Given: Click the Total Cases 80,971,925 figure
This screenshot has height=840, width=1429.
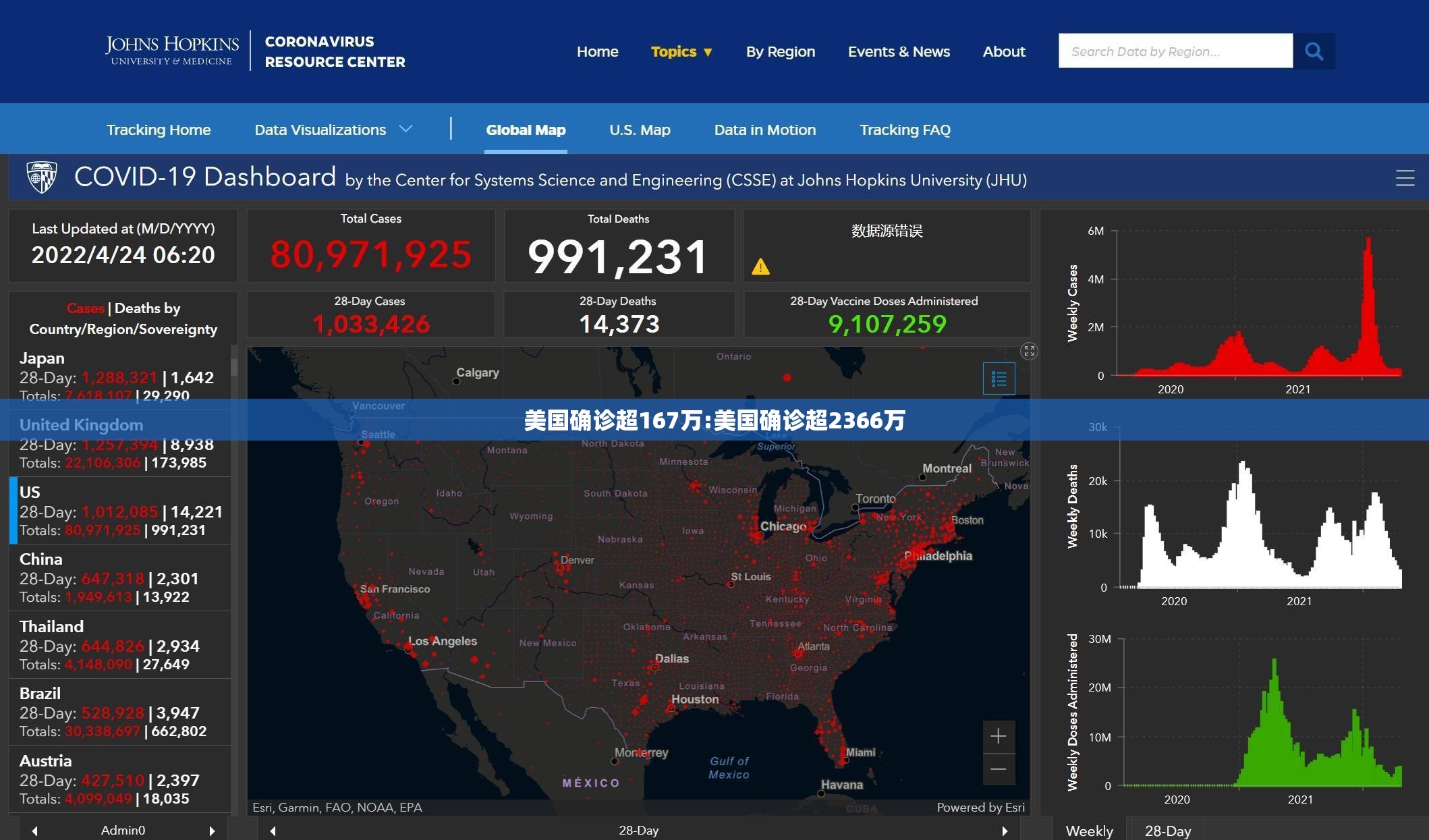Looking at the screenshot, I should (x=370, y=255).
